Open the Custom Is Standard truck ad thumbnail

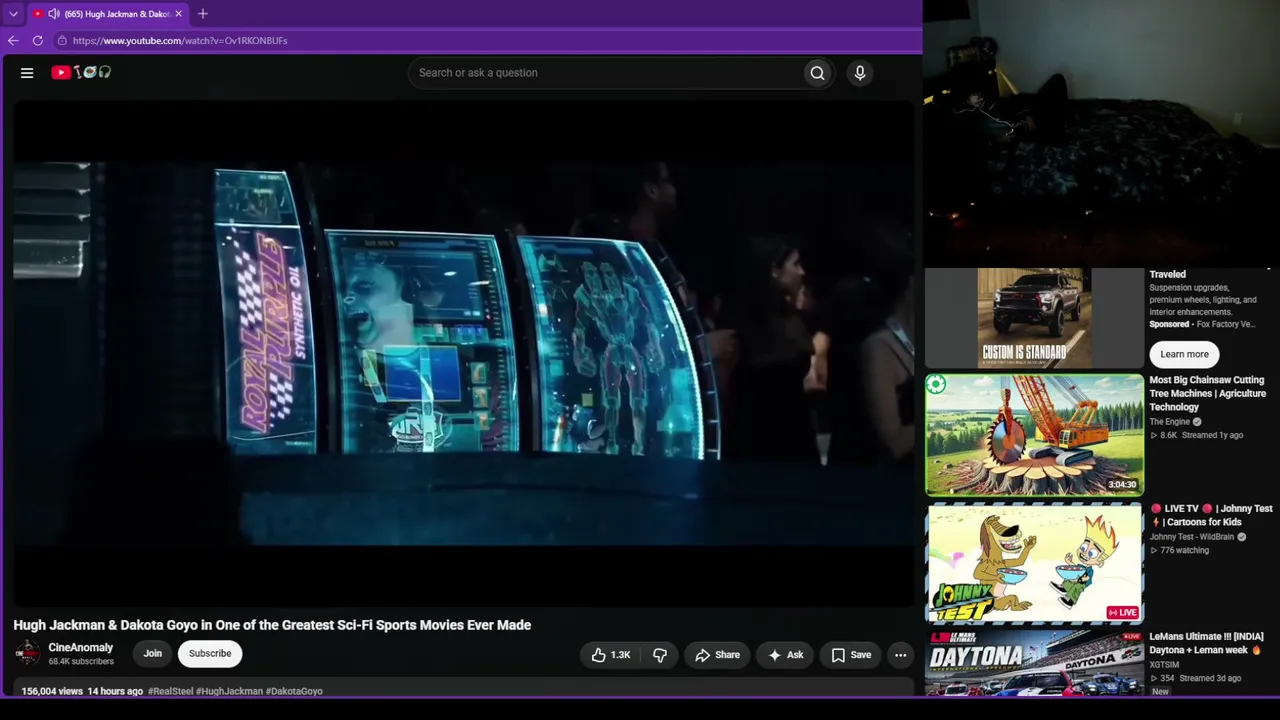click(x=1035, y=318)
